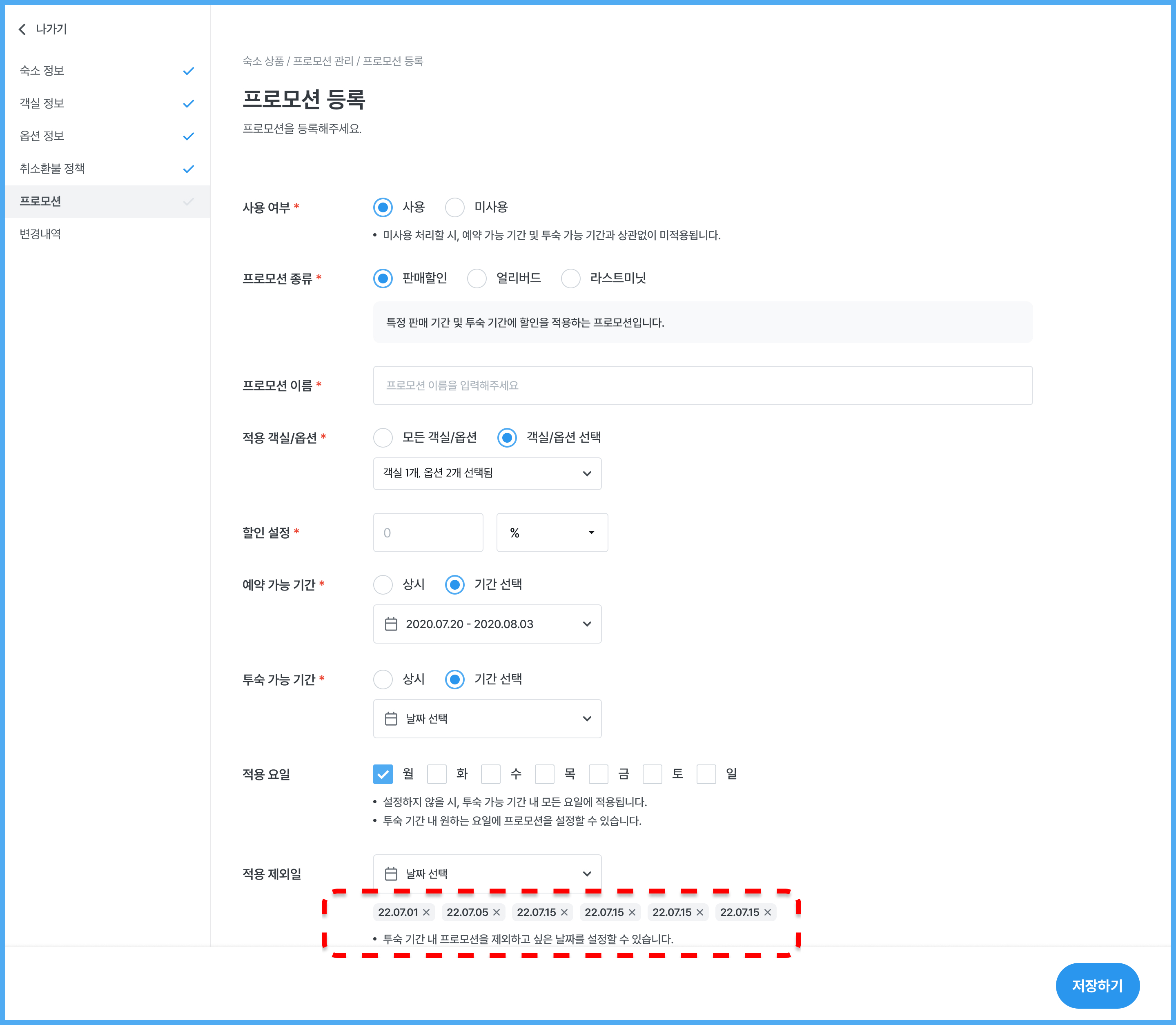Open 객실 정보 in the sidebar
The width and height of the screenshot is (1176, 1025).
42,104
